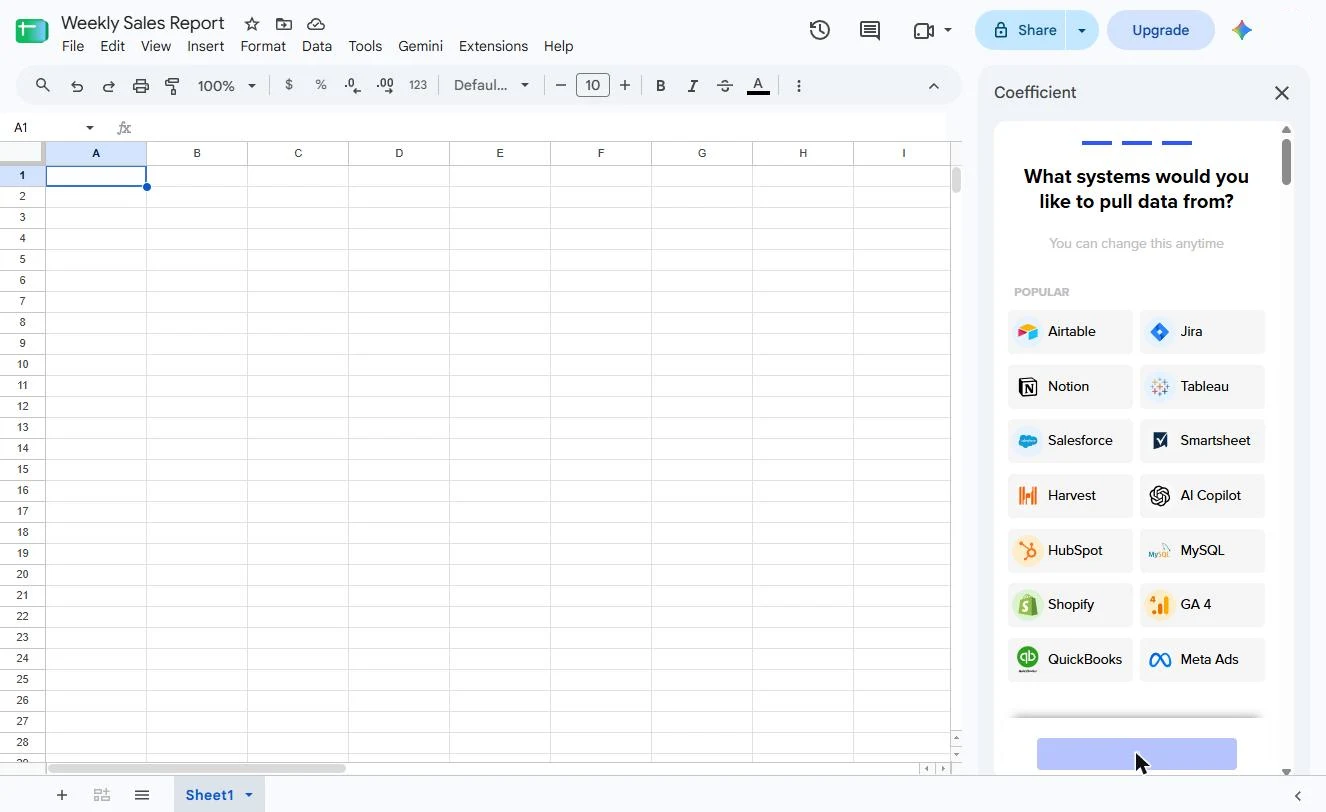Image resolution: width=1326 pixels, height=812 pixels.
Task: Search the menus magnifier icon
Action: (43, 86)
